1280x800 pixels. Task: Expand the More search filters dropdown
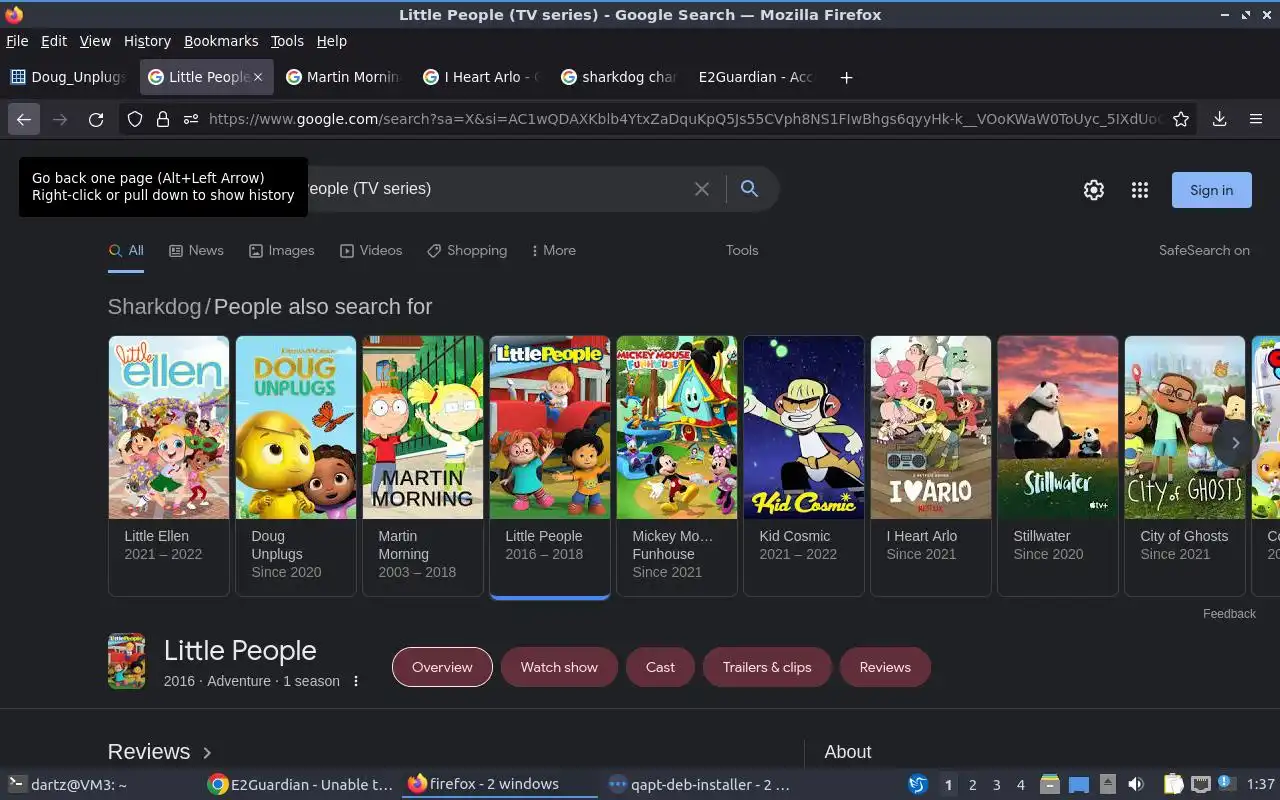pyautogui.click(x=554, y=251)
